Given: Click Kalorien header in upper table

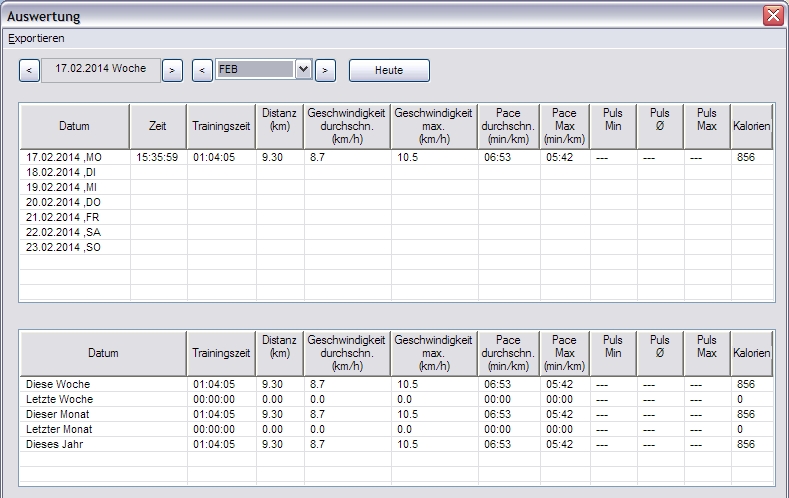Looking at the screenshot, I should pos(752,127).
